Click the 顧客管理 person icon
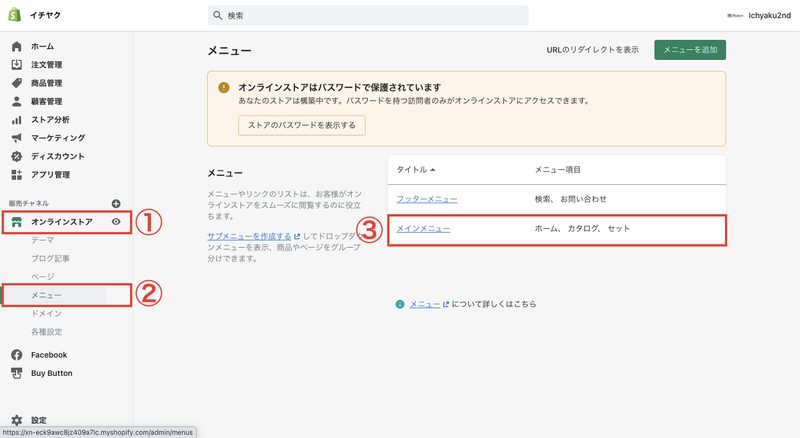 (x=17, y=102)
